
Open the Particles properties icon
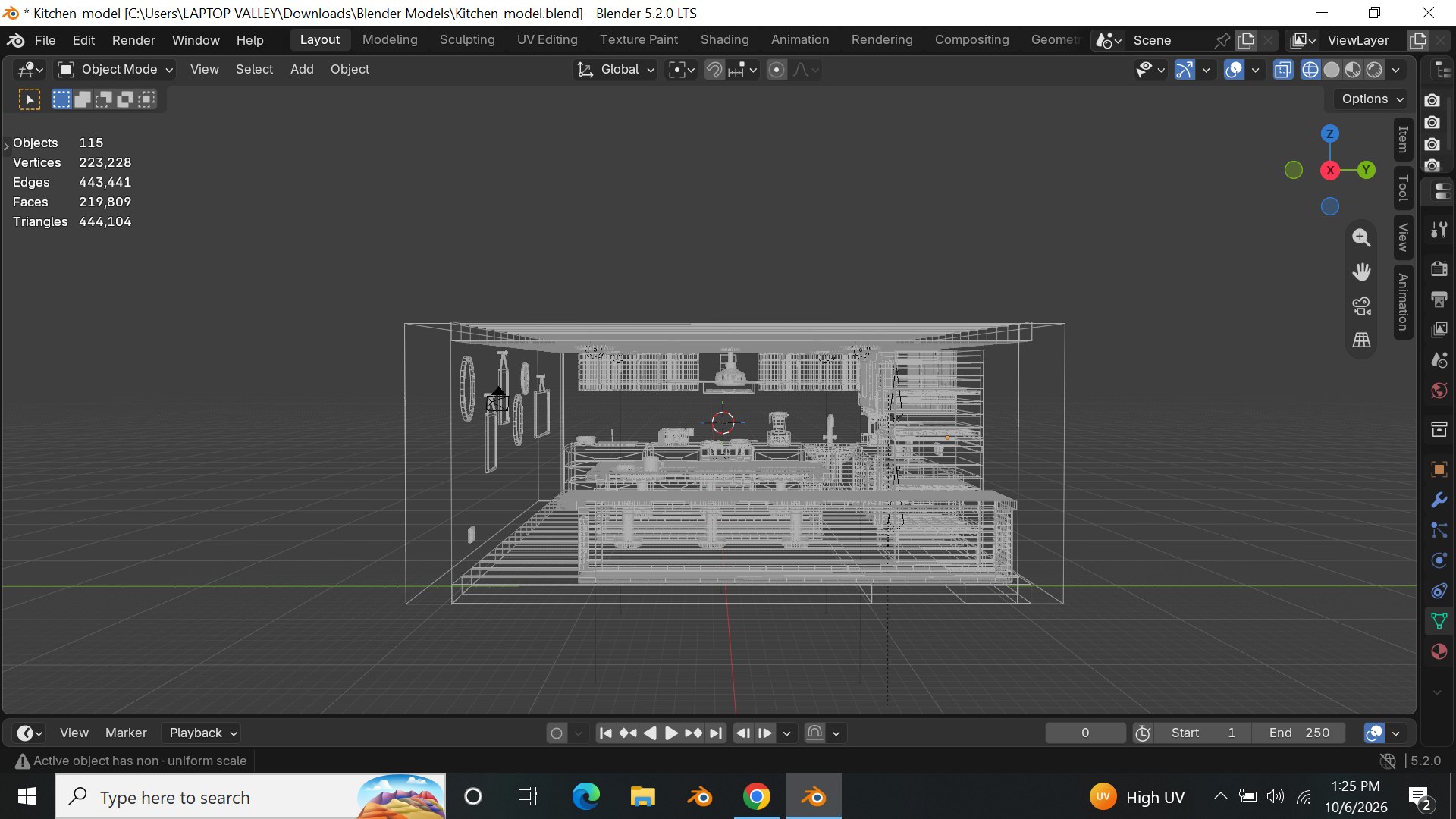[1439, 530]
